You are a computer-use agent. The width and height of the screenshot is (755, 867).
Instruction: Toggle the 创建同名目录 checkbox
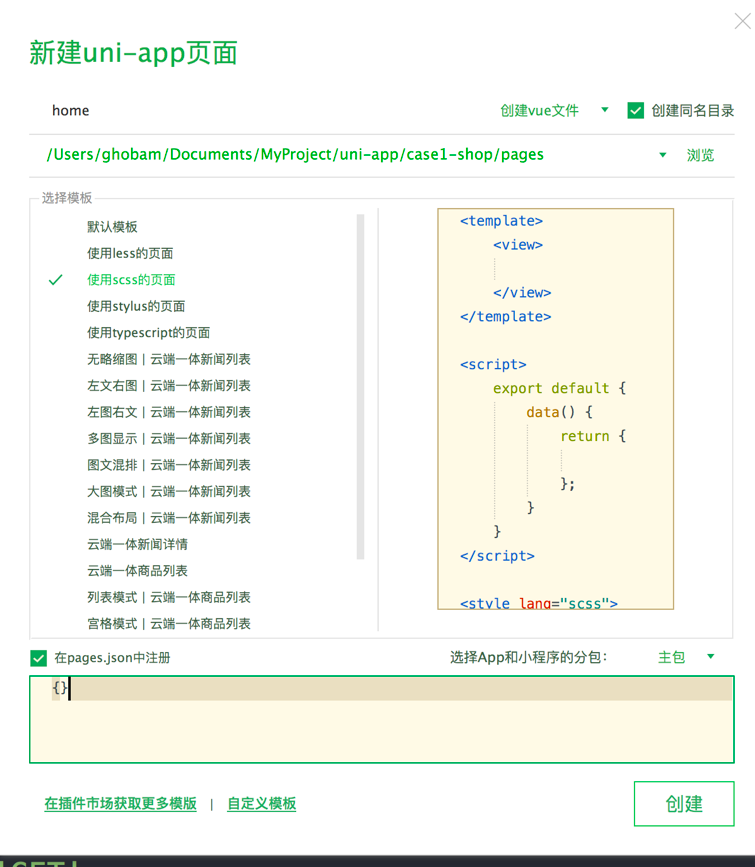636,111
